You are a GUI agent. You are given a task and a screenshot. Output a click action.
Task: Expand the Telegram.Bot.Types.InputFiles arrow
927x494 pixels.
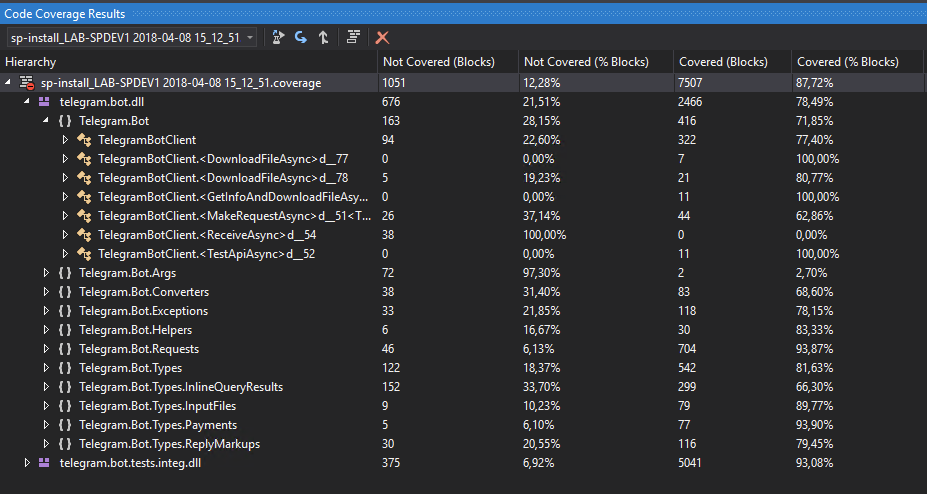(46, 406)
